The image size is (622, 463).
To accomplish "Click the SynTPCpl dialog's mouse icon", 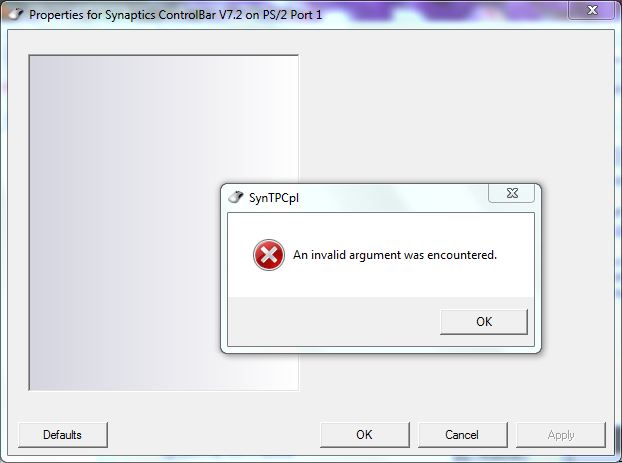I will pyautogui.click(x=236, y=197).
